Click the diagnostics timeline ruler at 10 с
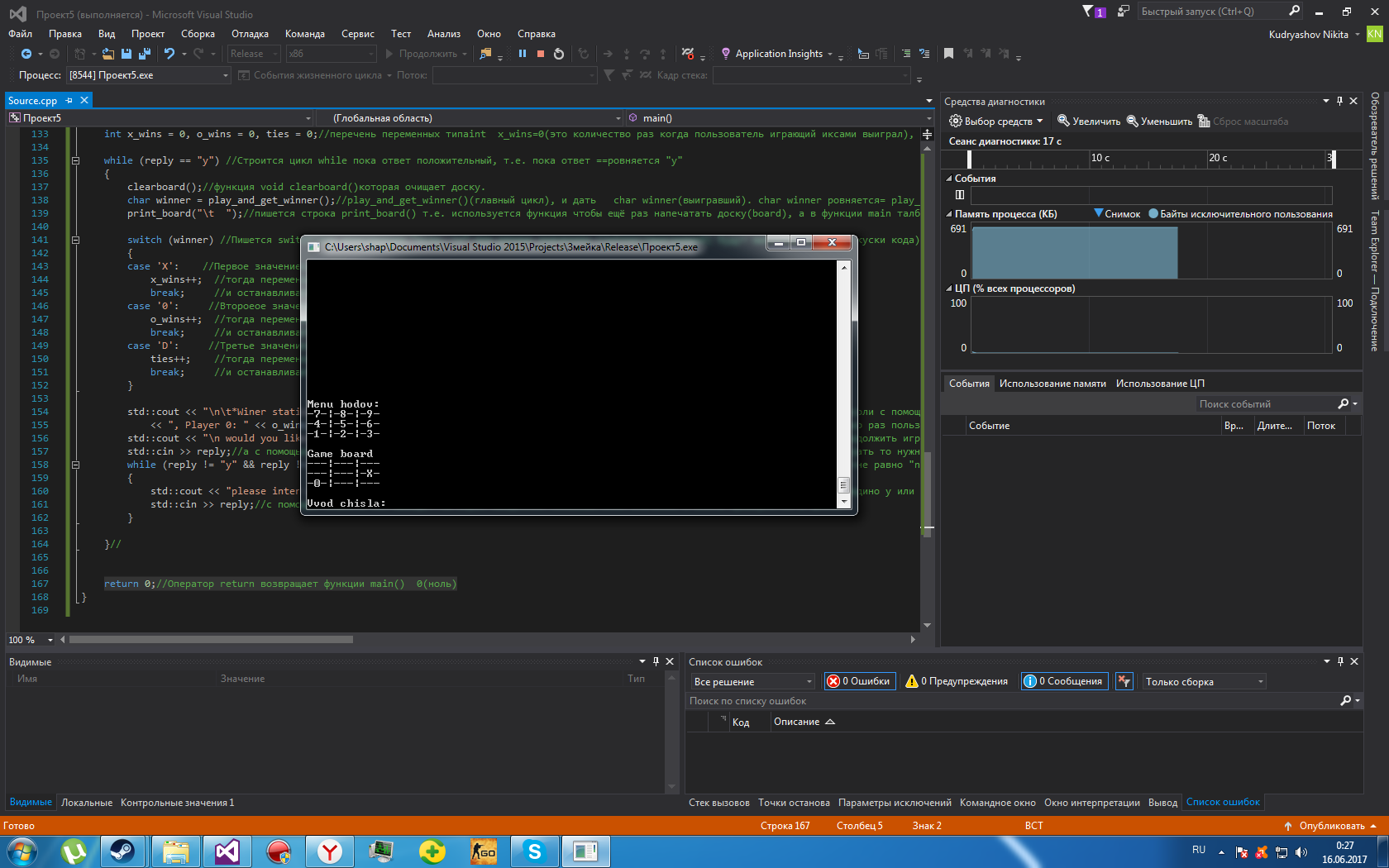This screenshot has width=1389, height=868. coord(1100,158)
